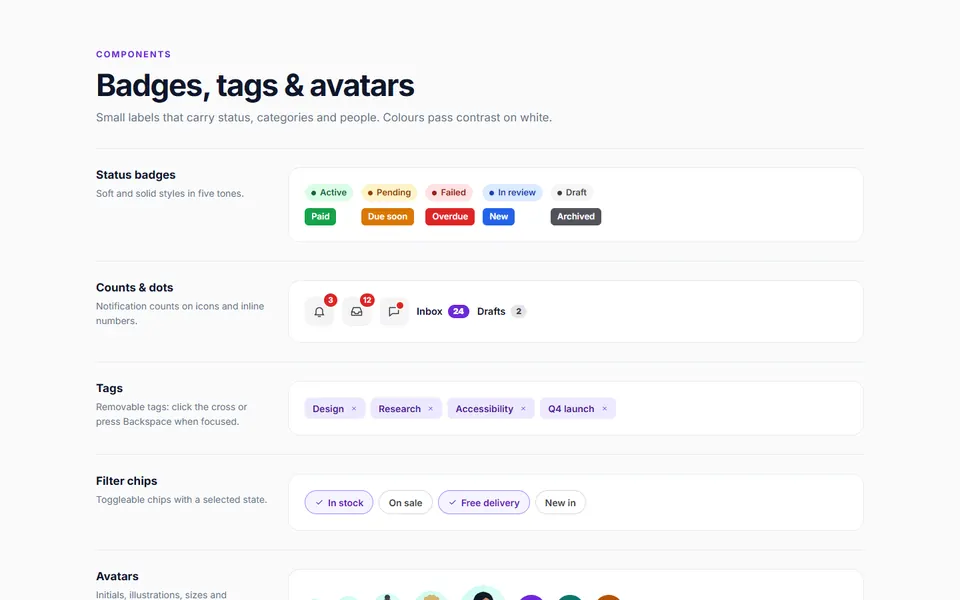Click the blue New badge
The width and height of the screenshot is (960, 600).
pyautogui.click(x=498, y=217)
